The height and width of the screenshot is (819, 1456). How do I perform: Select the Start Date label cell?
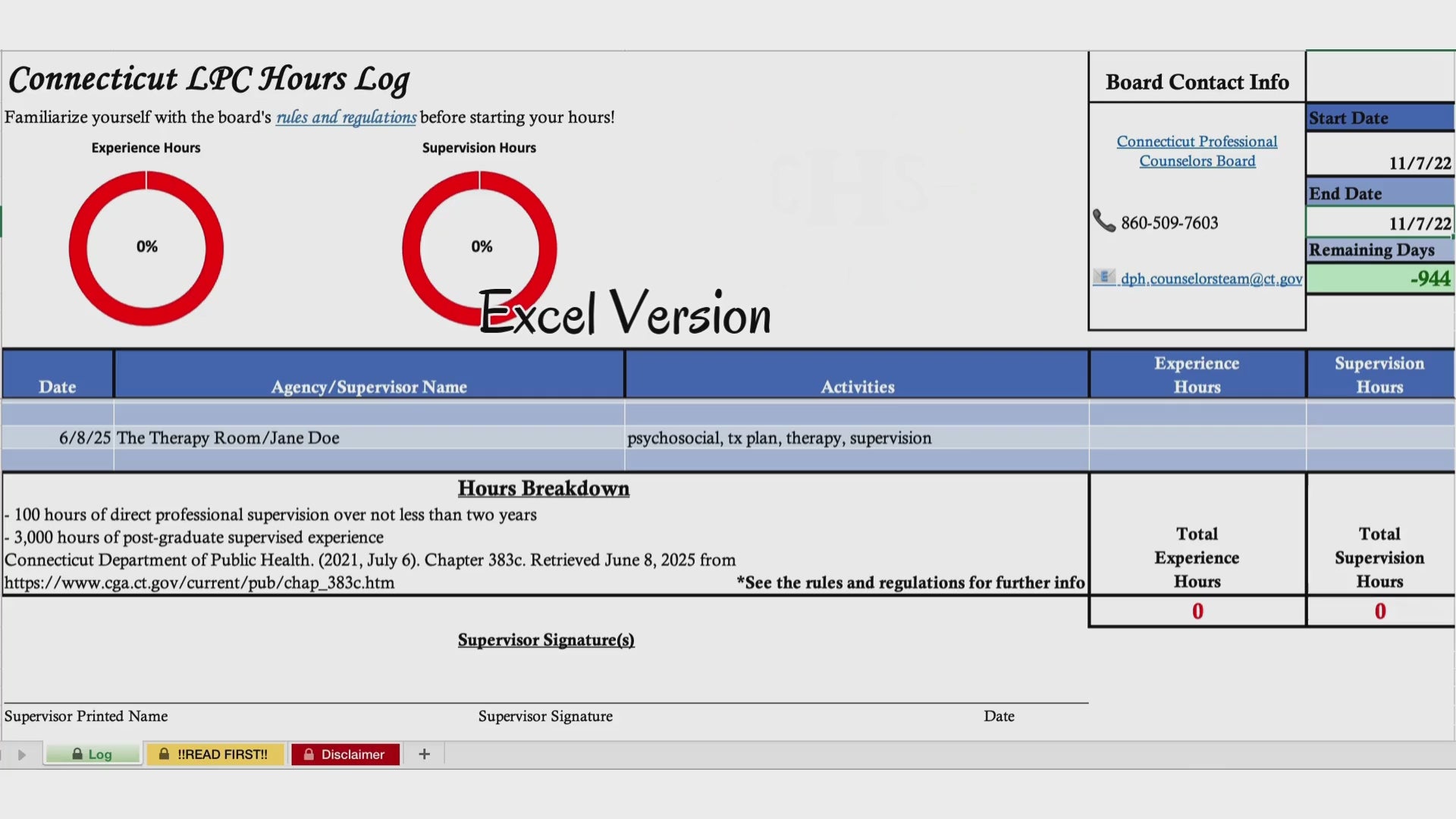pos(1380,118)
